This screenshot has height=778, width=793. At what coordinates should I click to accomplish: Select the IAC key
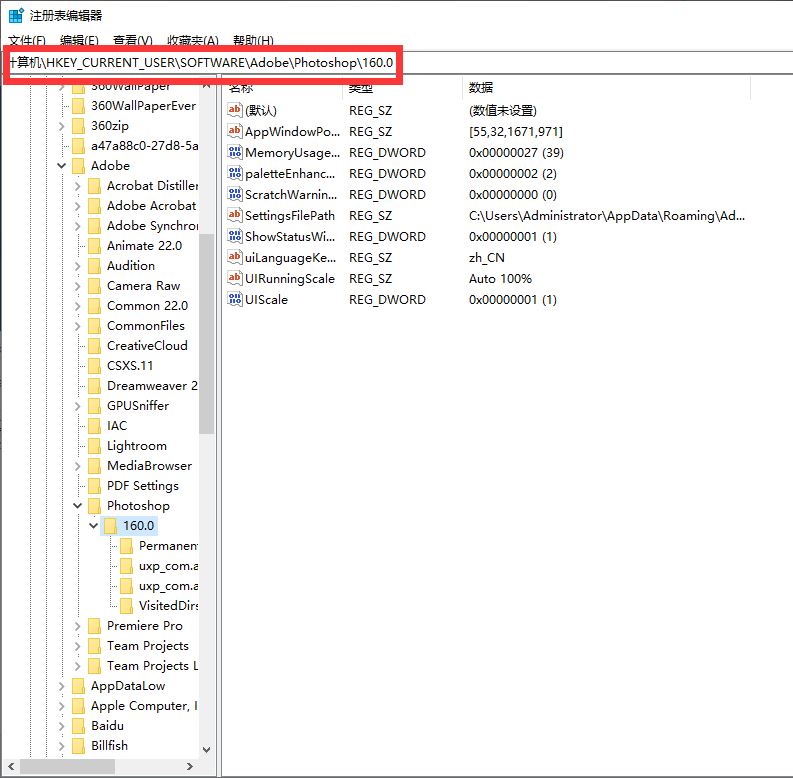[x=117, y=426]
